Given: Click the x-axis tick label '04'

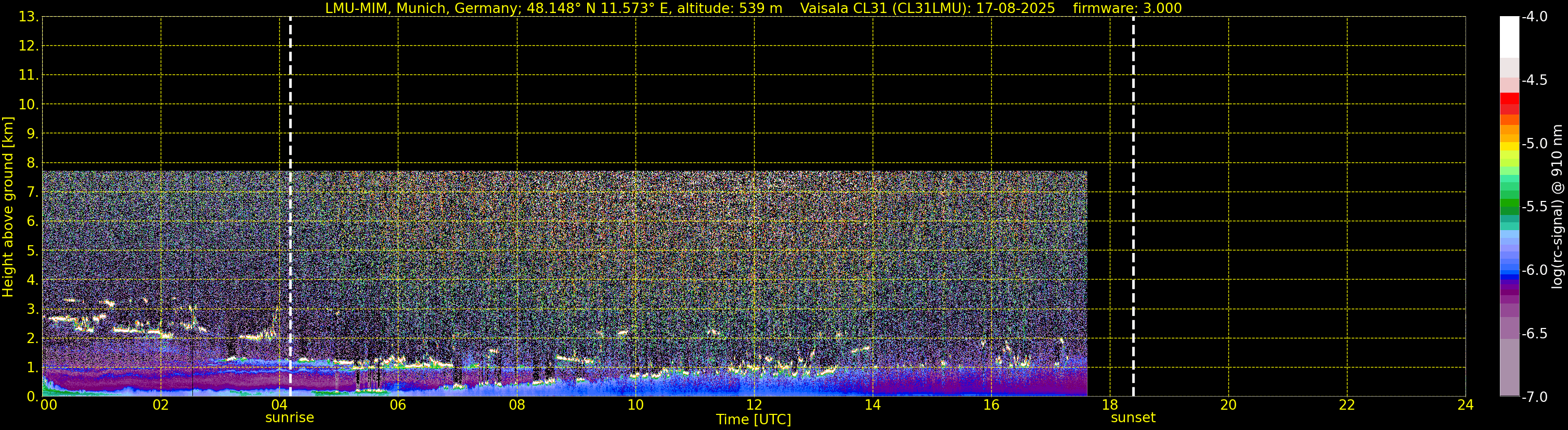Looking at the screenshot, I should pyautogui.click(x=279, y=405).
